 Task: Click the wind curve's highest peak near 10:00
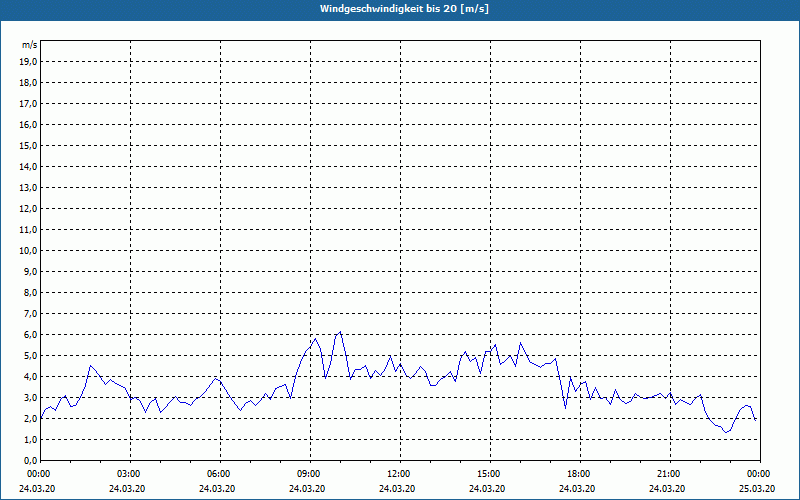(x=340, y=332)
